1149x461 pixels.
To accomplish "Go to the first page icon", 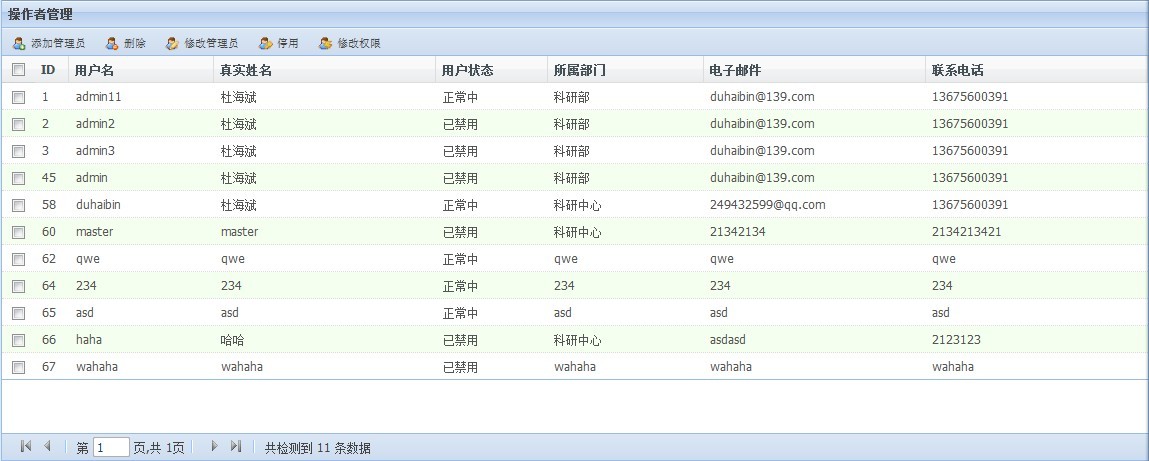I will (26, 446).
